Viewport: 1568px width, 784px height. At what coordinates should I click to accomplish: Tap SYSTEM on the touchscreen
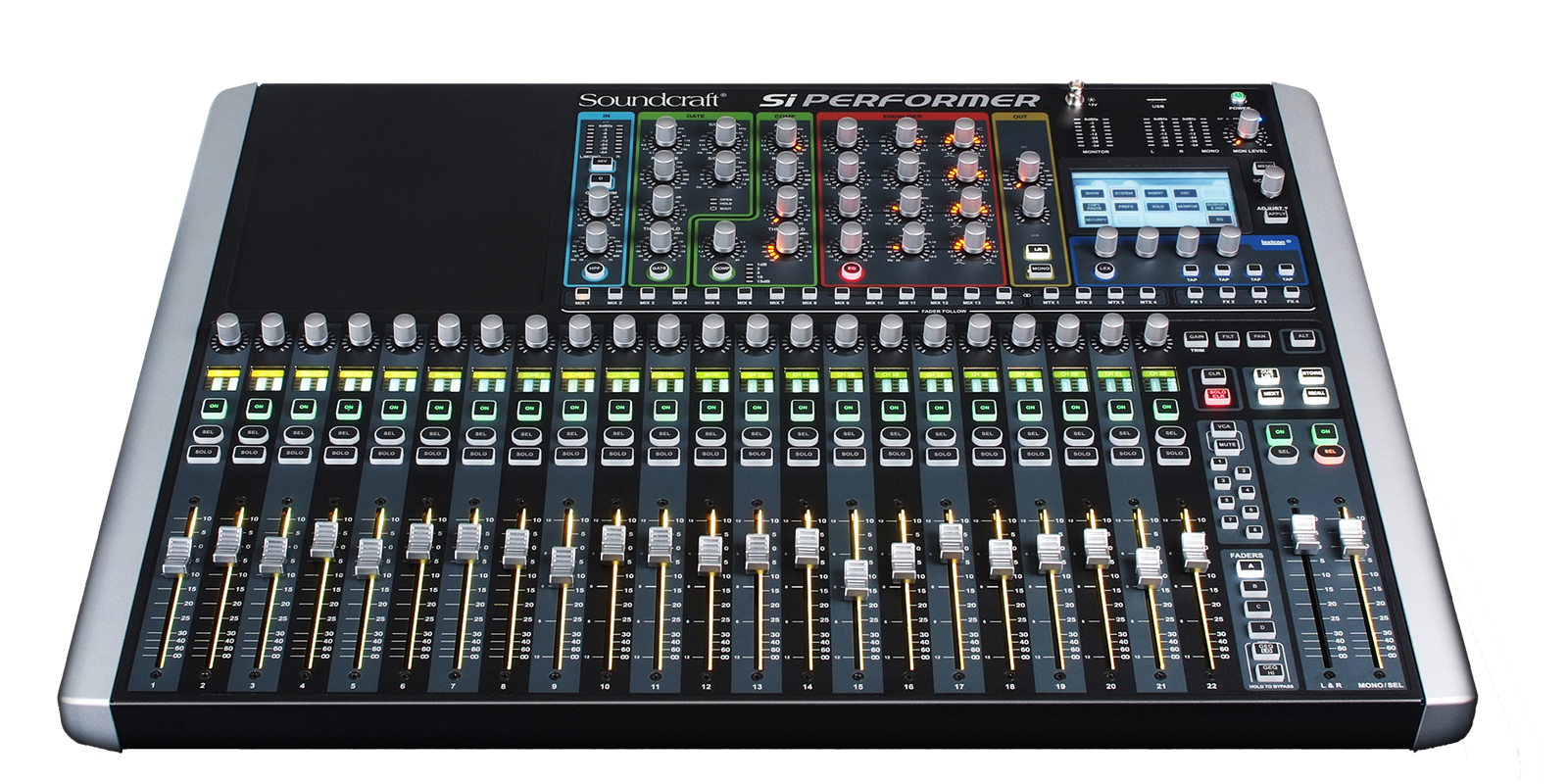coord(1123,193)
